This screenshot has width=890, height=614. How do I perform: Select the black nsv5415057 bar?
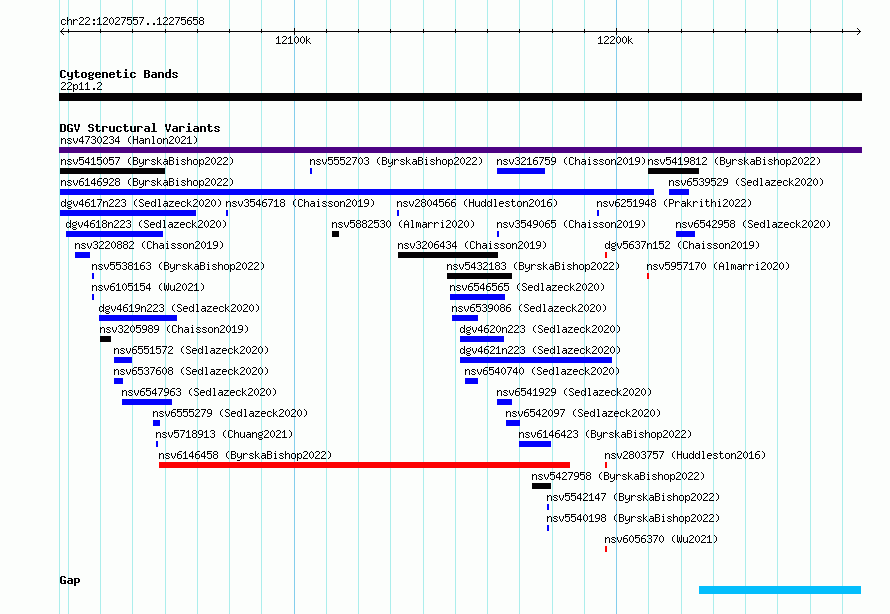pos(112,171)
